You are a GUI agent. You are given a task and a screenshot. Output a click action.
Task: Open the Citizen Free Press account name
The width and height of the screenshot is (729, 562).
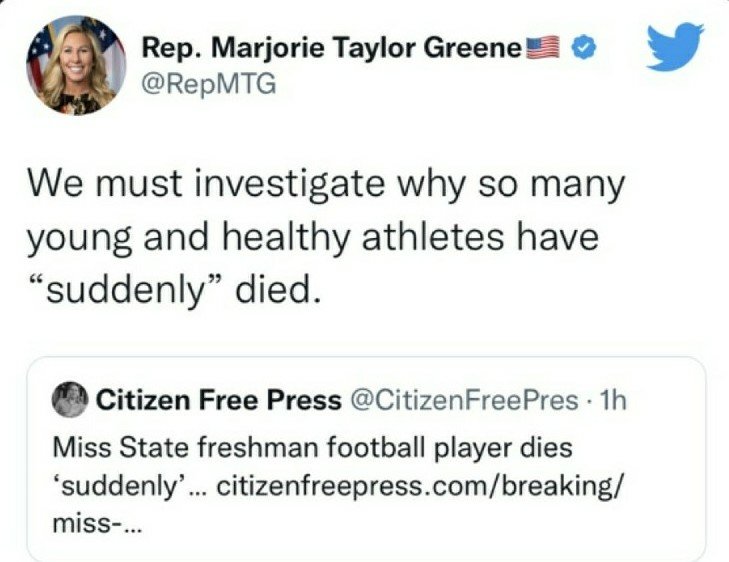(218, 402)
